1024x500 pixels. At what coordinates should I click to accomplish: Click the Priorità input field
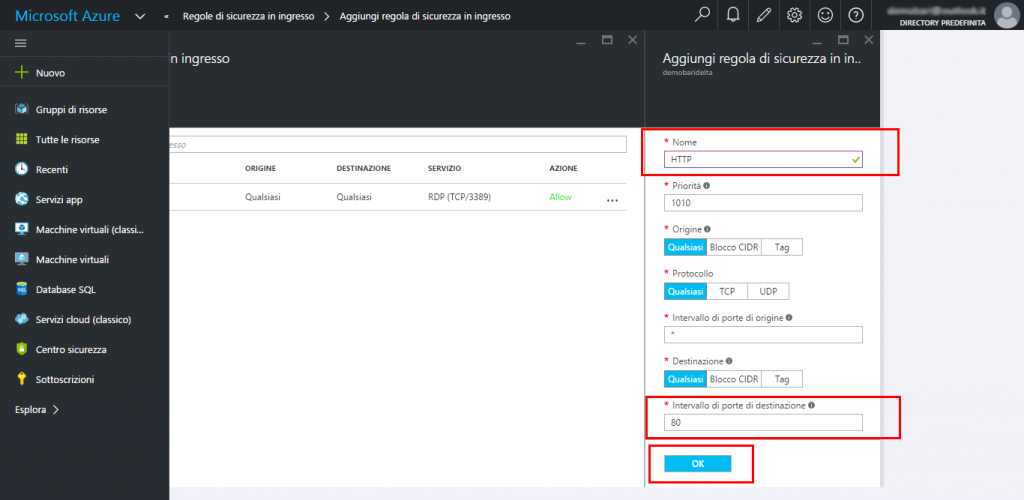[x=762, y=203]
